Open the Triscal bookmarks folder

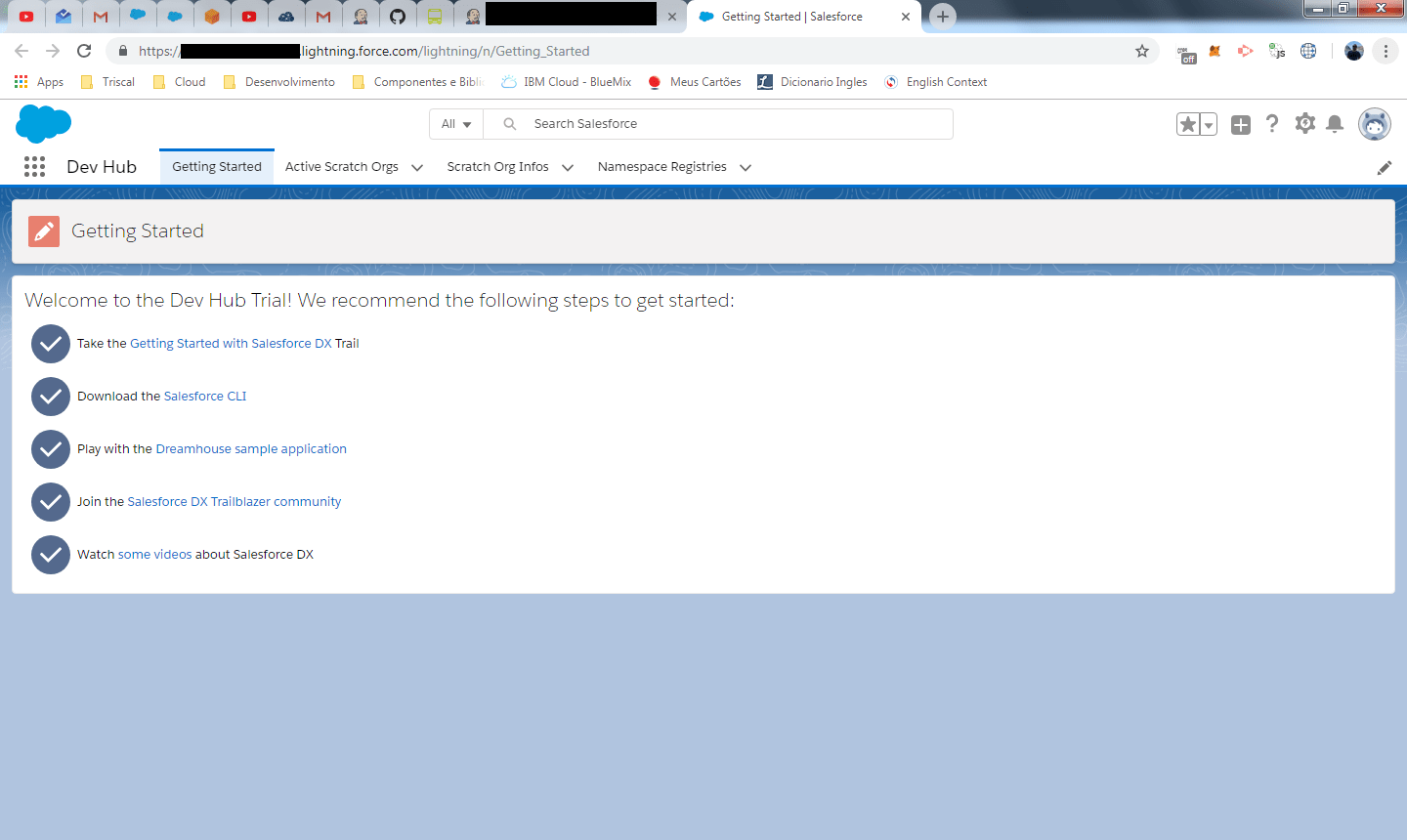click(107, 82)
